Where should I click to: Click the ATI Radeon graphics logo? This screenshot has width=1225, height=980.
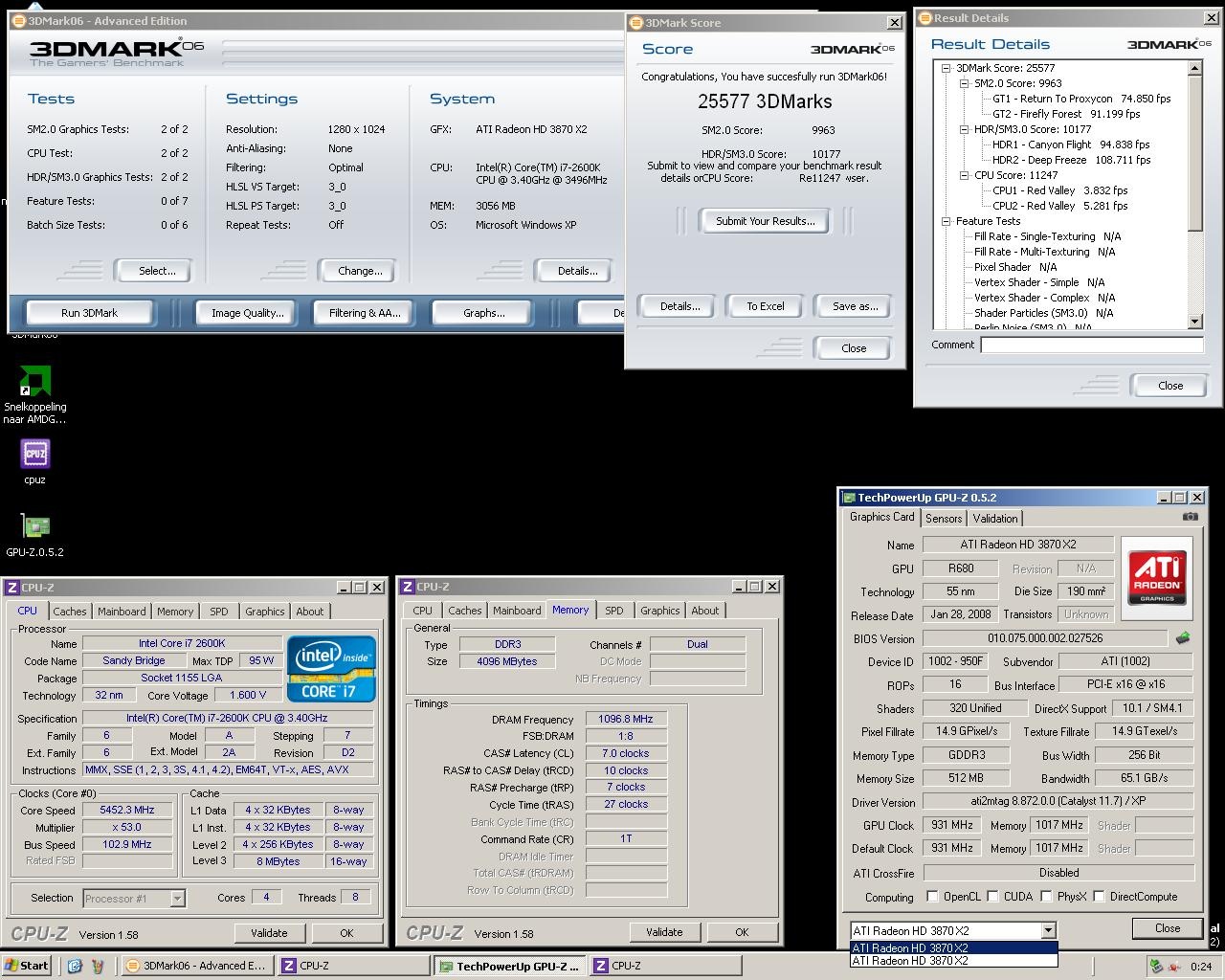click(1157, 577)
